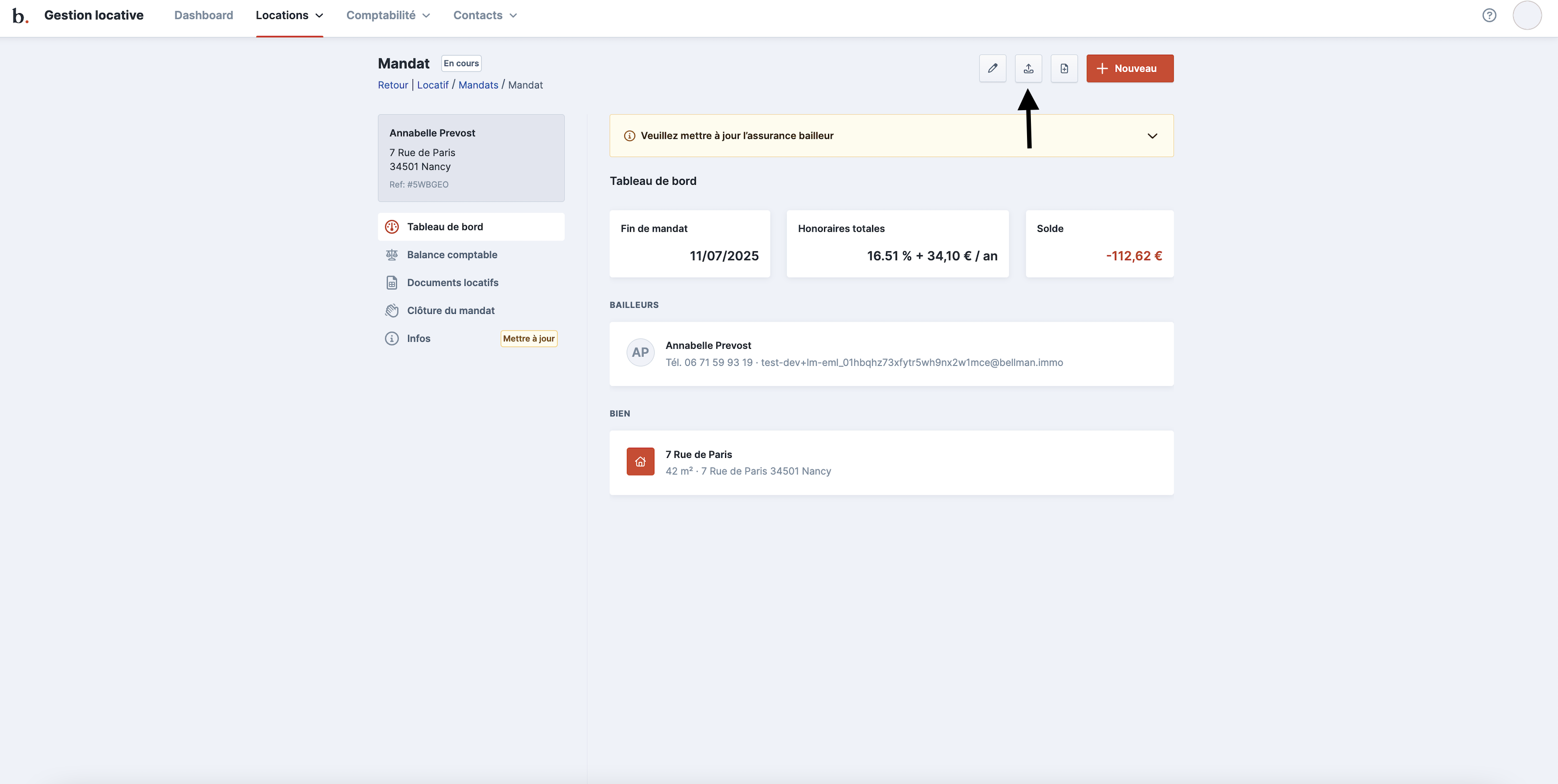
Task: Click the AP avatar of Annabelle Prevost
Action: (x=640, y=352)
